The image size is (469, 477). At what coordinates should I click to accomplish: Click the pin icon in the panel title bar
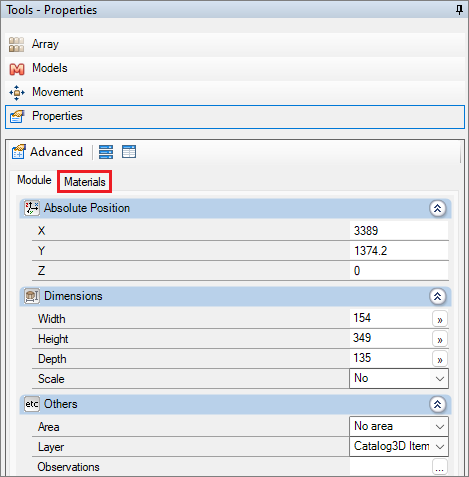pos(459,10)
